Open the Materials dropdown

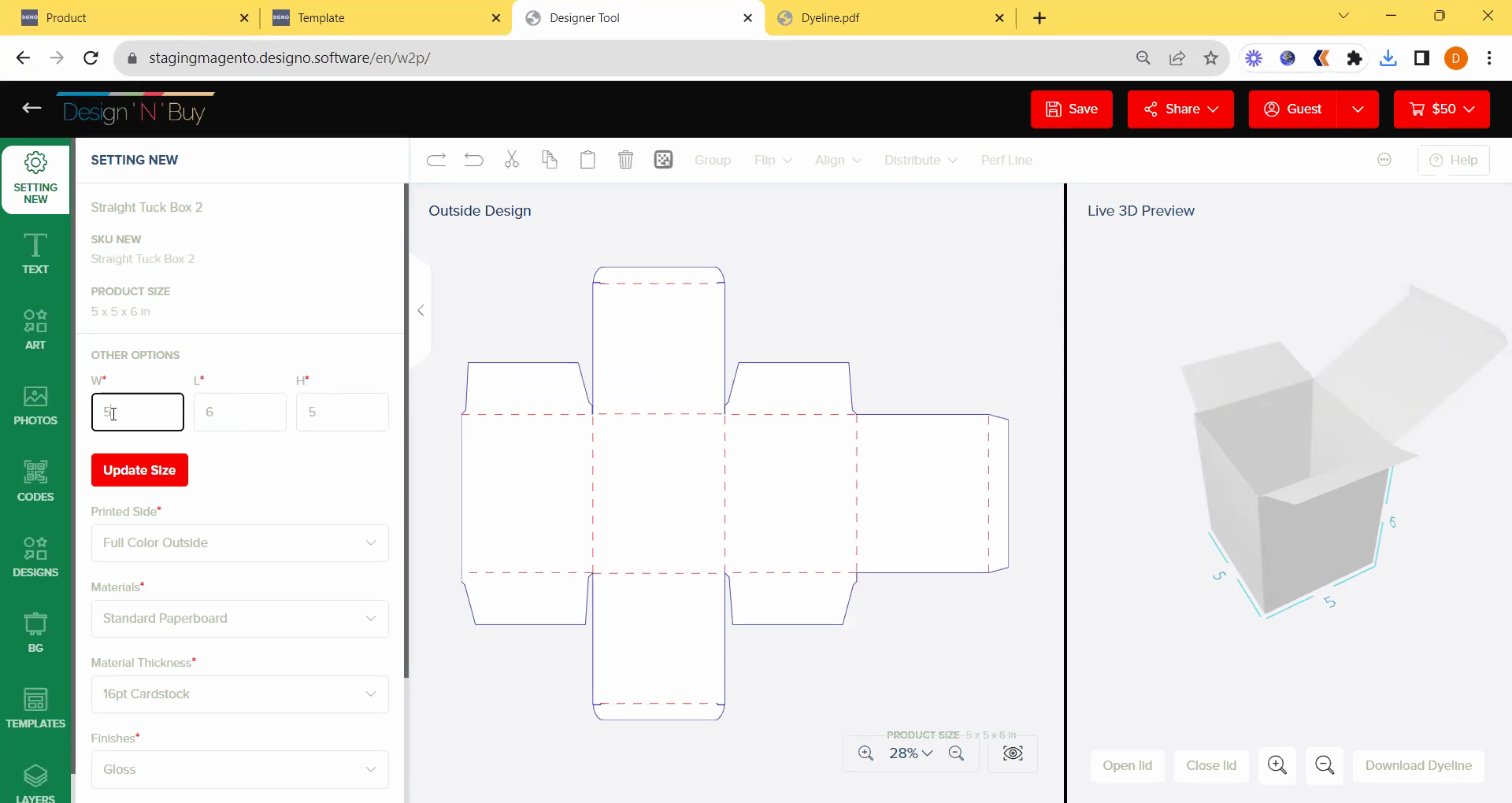coord(240,619)
